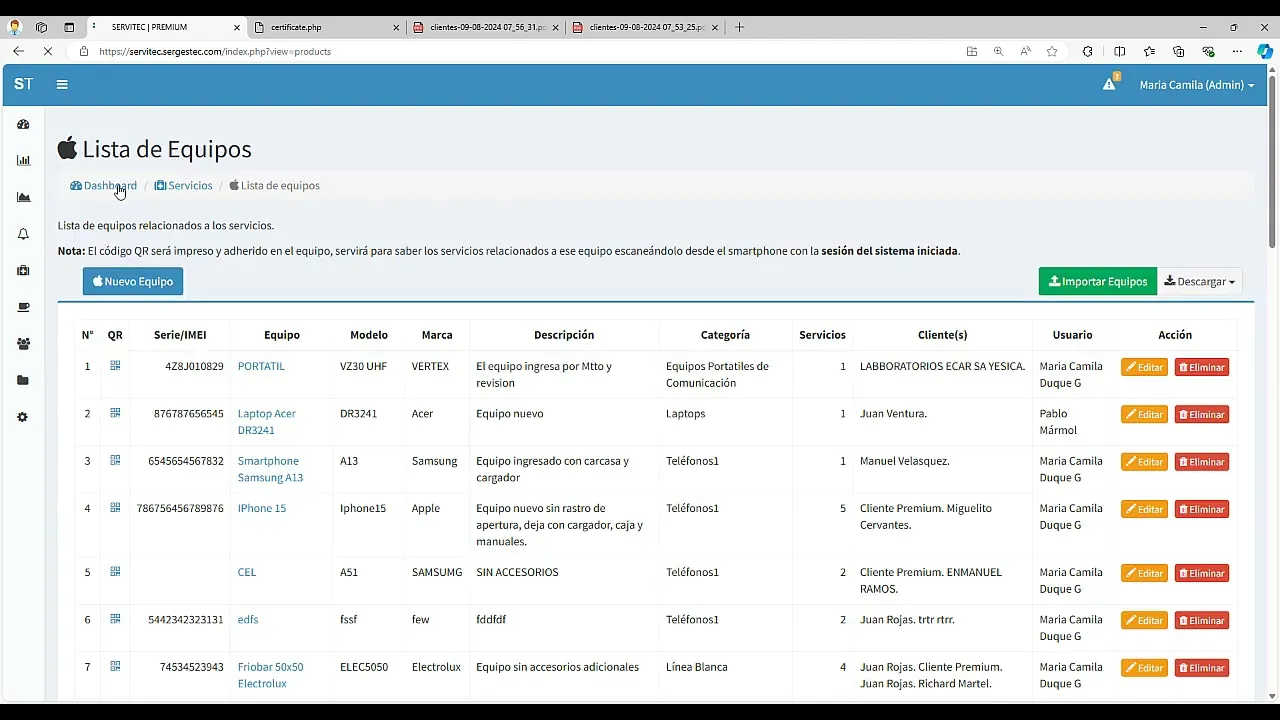The width and height of the screenshot is (1280, 720).
Task: Close the certificate.php tab
Action: (x=395, y=27)
